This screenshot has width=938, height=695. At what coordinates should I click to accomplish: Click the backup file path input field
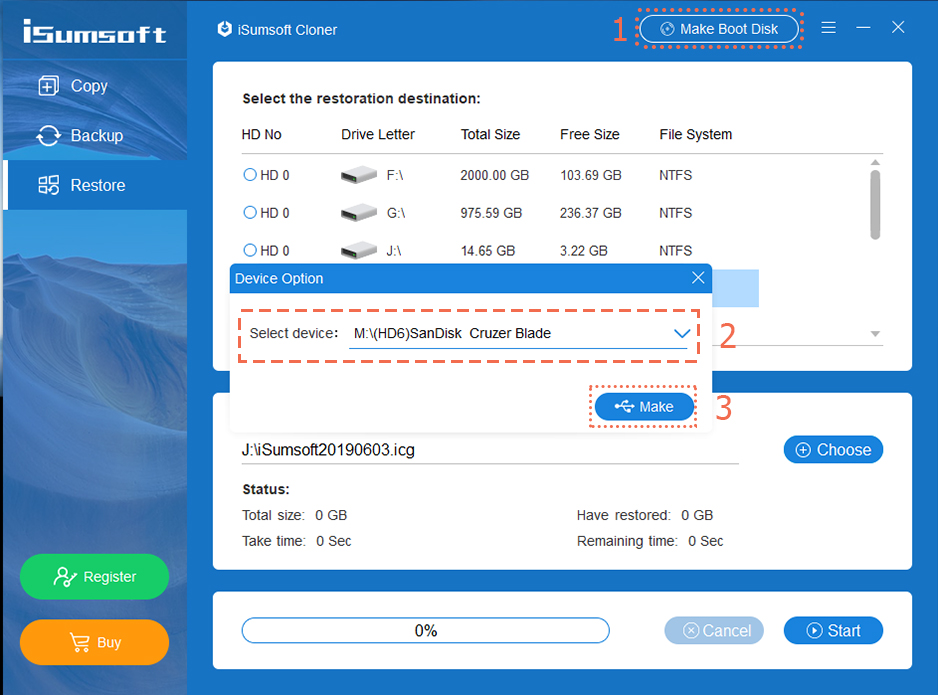click(489, 450)
